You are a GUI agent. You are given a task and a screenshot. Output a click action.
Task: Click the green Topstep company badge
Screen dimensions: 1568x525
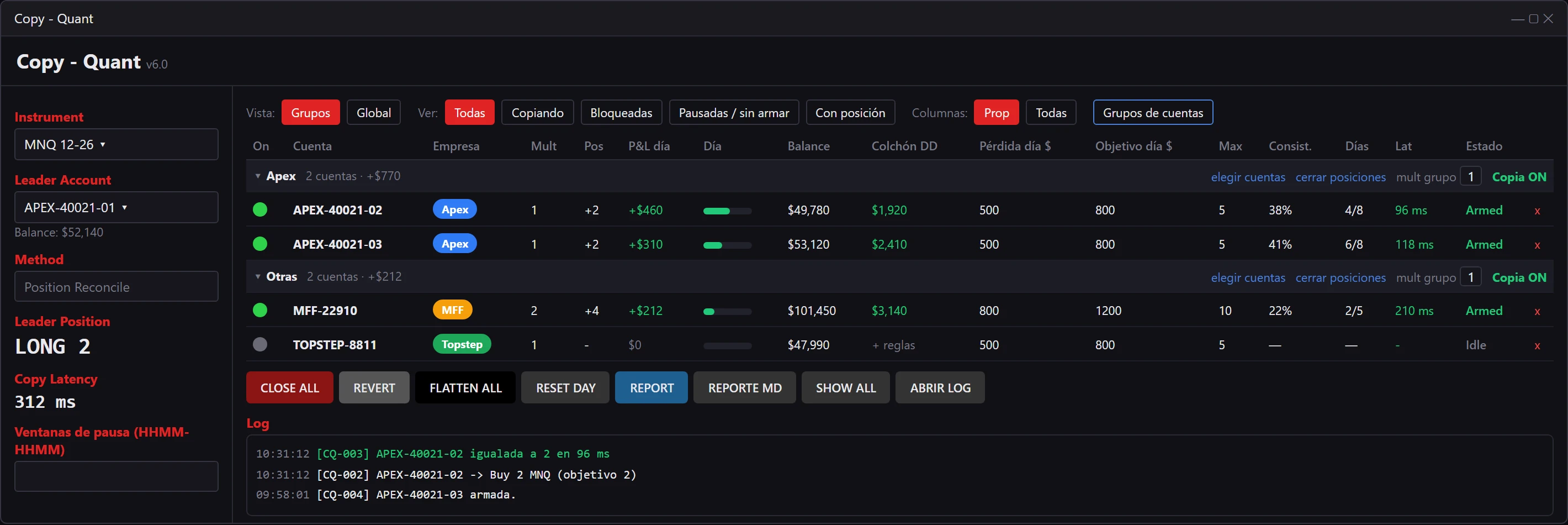[462, 344]
